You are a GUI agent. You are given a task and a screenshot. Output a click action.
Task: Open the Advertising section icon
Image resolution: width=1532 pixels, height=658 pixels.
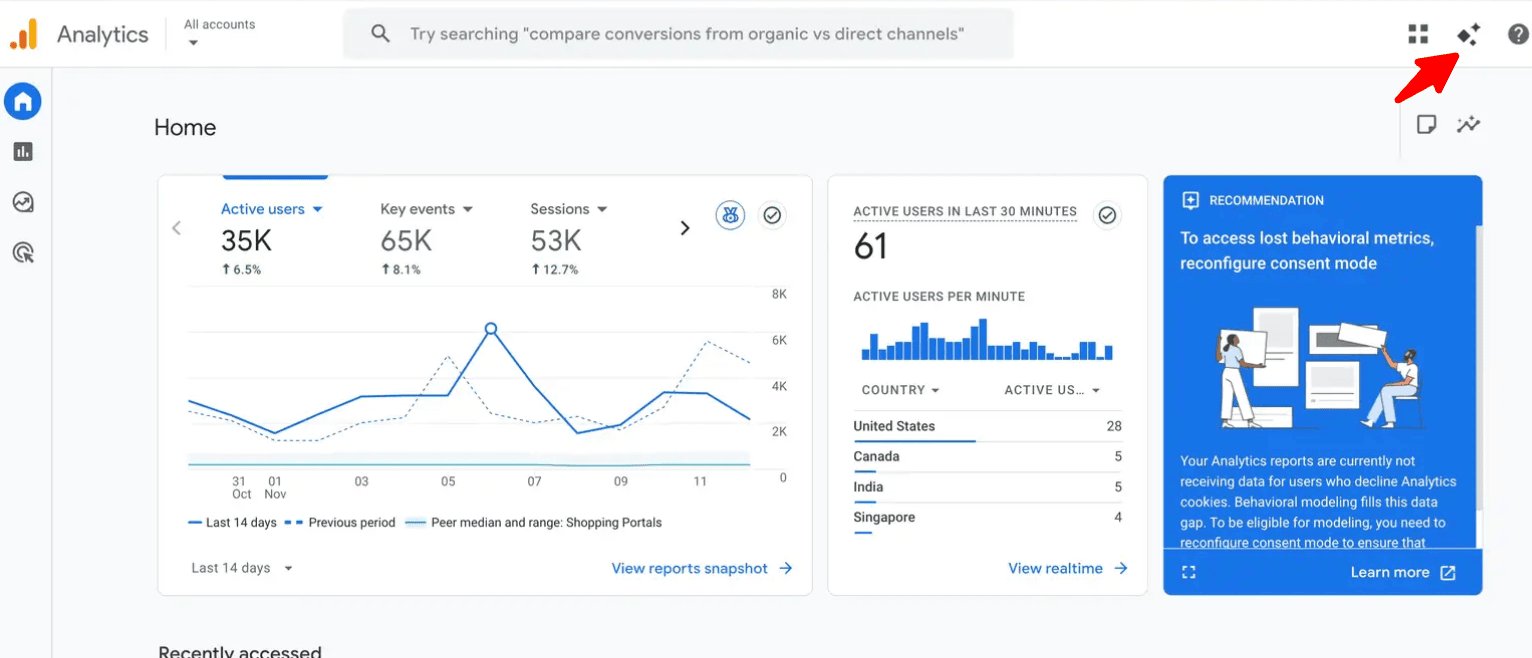pyautogui.click(x=22, y=252)
